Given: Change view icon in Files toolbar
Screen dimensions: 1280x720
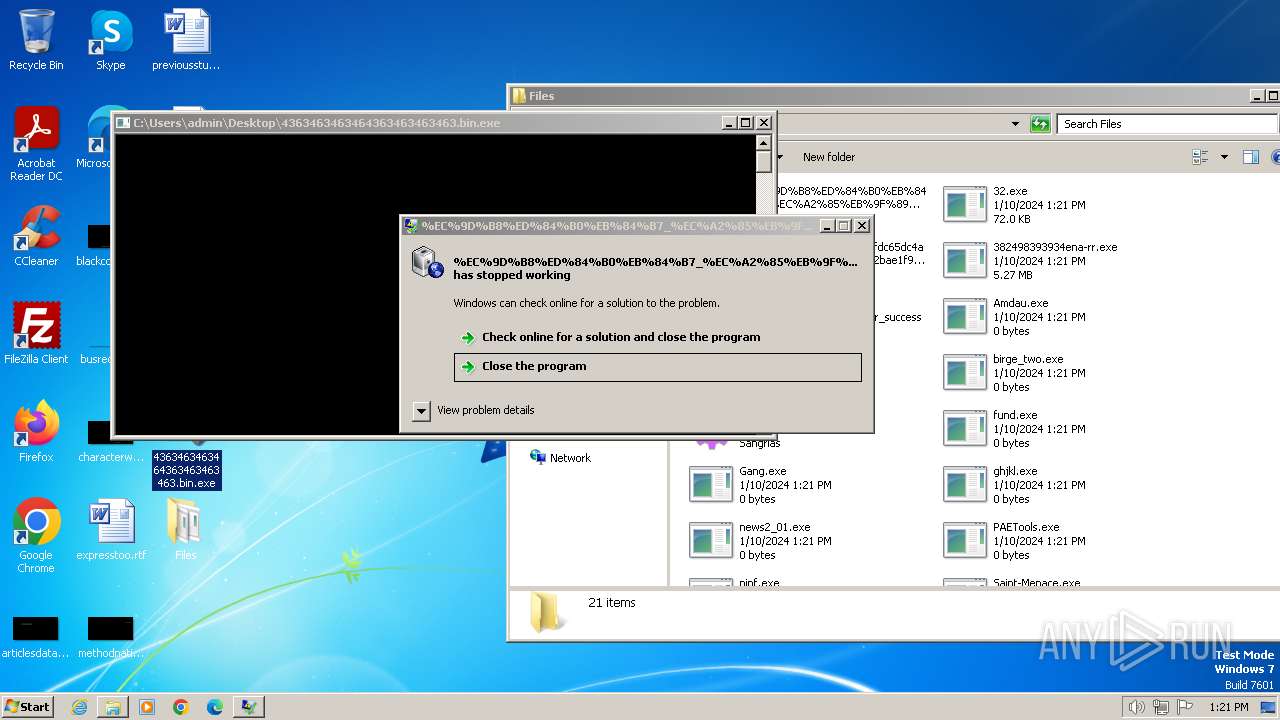Looking at the screenshot, I should [x=1200, y=157].
